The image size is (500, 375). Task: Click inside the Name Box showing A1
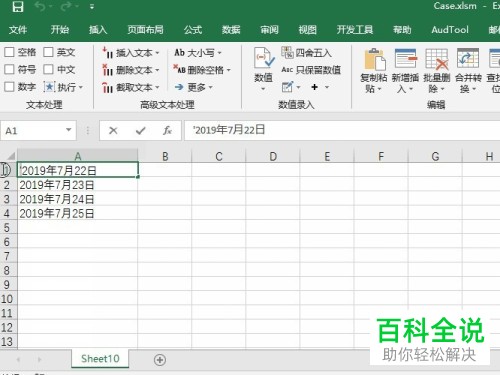click(33, 130)
